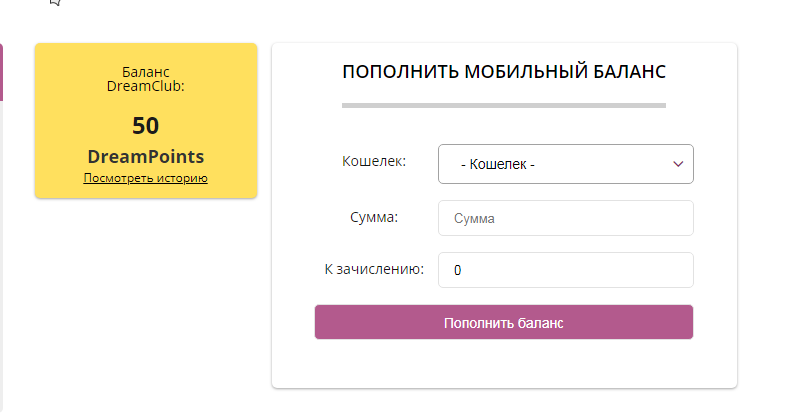The image size is (791, 417).
Task: Click the DreamPoints text on balance card
Action: click(x=146, y=156)
